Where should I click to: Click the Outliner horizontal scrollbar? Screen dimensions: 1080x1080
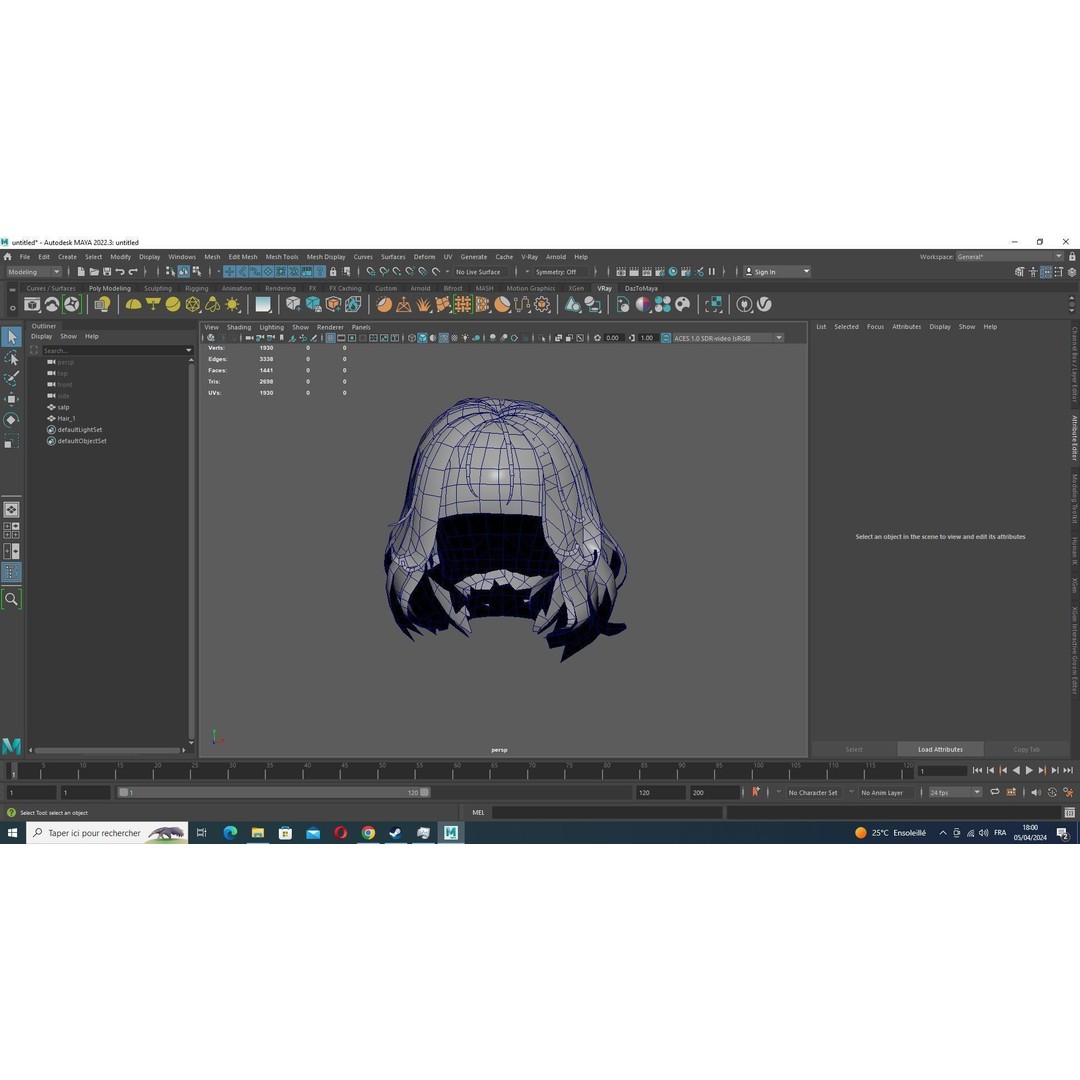tap(107, 751)
